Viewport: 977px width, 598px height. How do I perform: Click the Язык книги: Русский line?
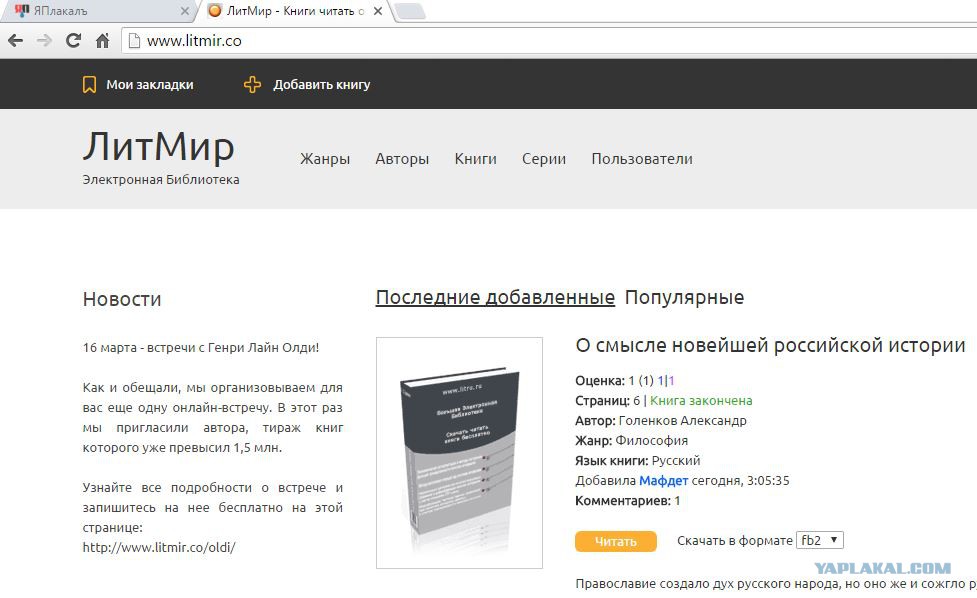pos(637,460)
